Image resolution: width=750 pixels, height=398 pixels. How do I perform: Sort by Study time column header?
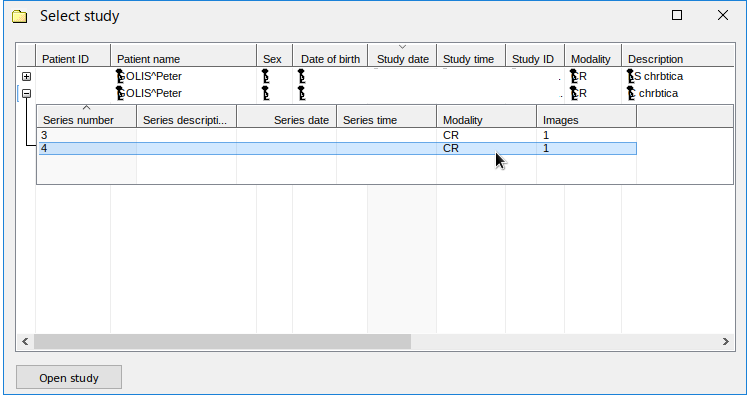pos(471,55)
